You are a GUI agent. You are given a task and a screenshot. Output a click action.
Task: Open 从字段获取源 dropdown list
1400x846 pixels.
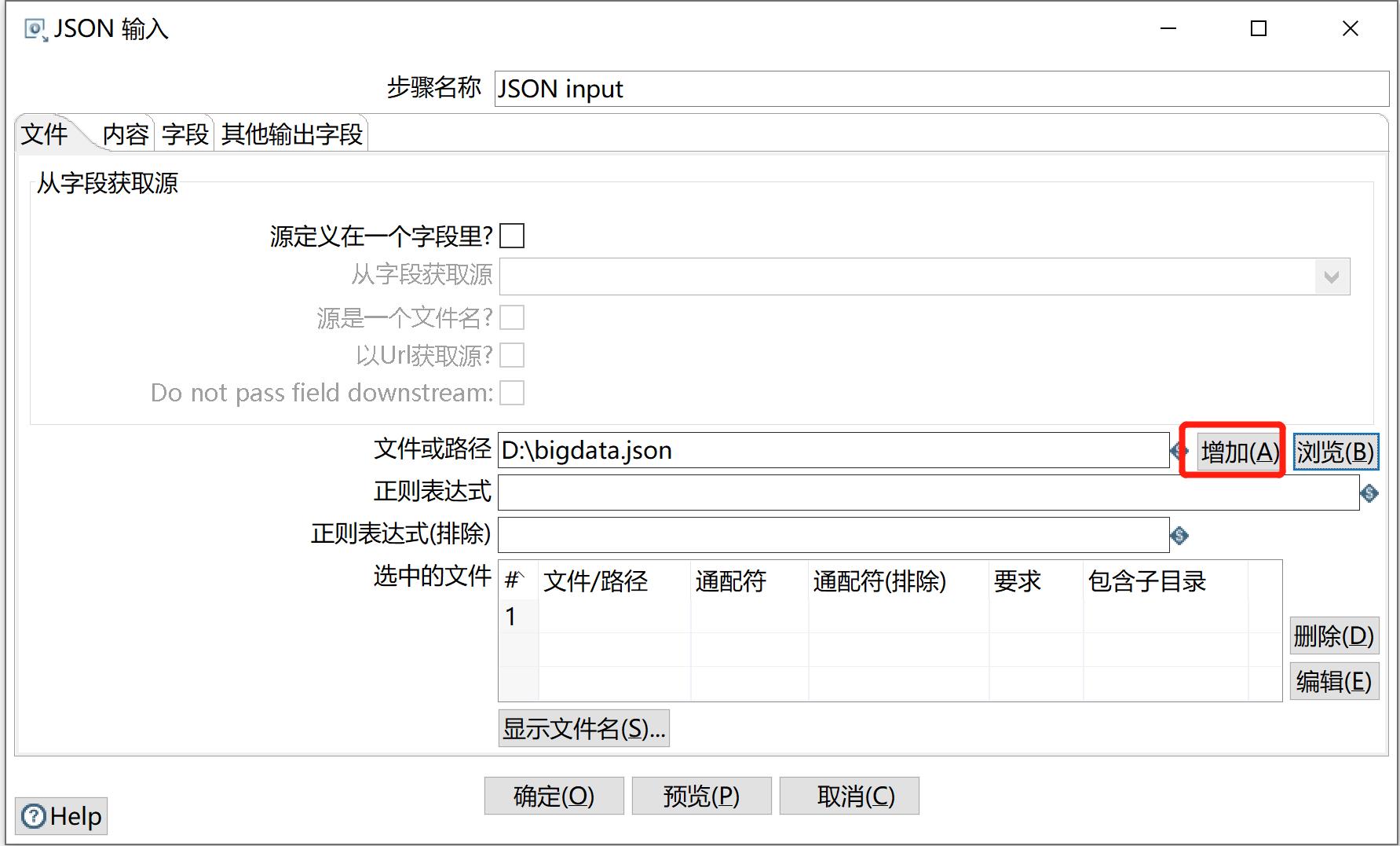1332,277
